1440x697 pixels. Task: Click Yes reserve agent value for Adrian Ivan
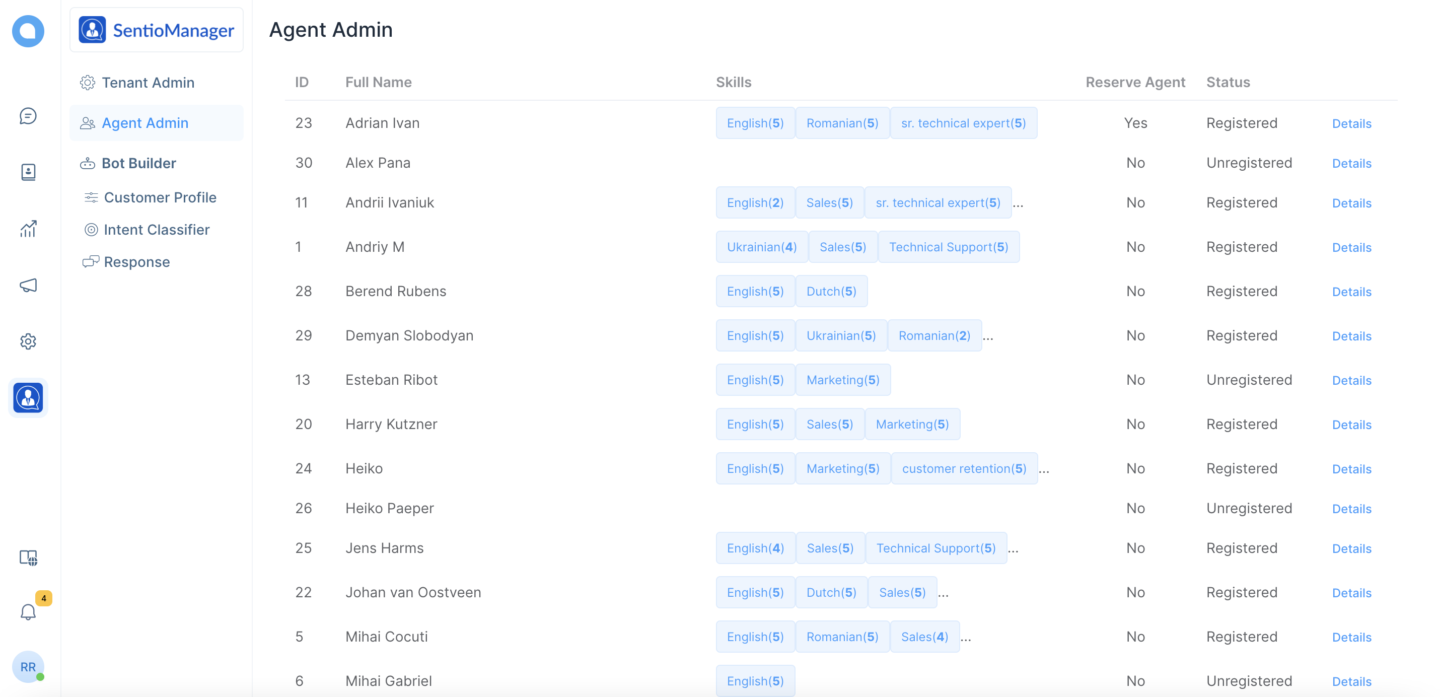[1135, 123]
